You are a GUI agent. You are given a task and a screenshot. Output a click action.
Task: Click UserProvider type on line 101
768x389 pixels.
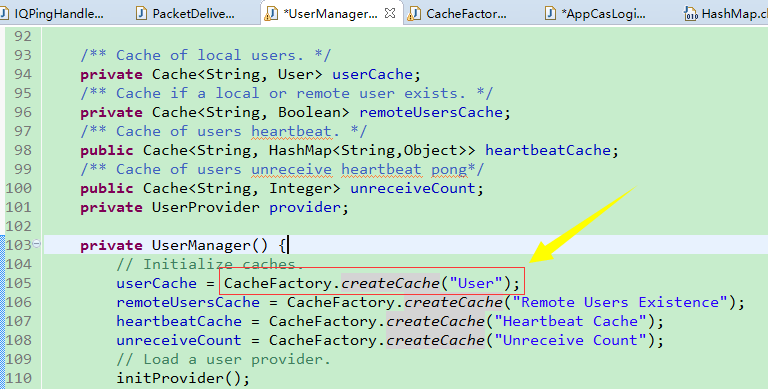(206, 207)
